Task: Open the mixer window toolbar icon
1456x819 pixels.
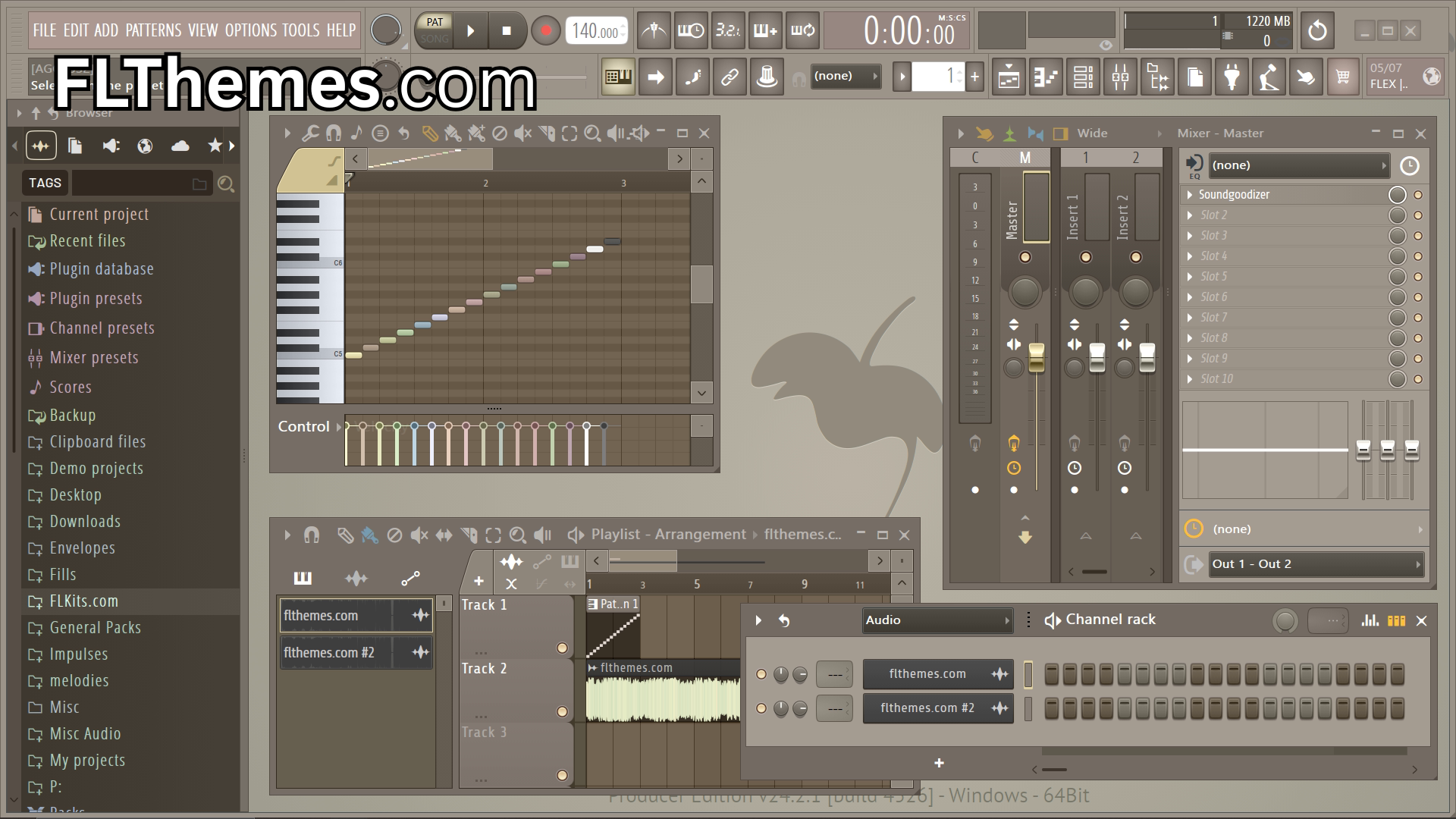Action: [x=1120, y=77]
